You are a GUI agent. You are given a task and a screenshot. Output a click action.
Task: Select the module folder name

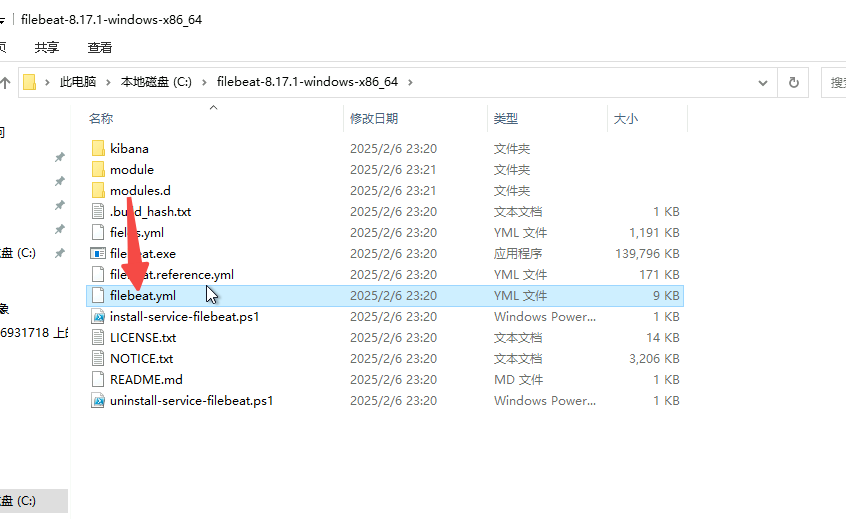coord(132,169)
